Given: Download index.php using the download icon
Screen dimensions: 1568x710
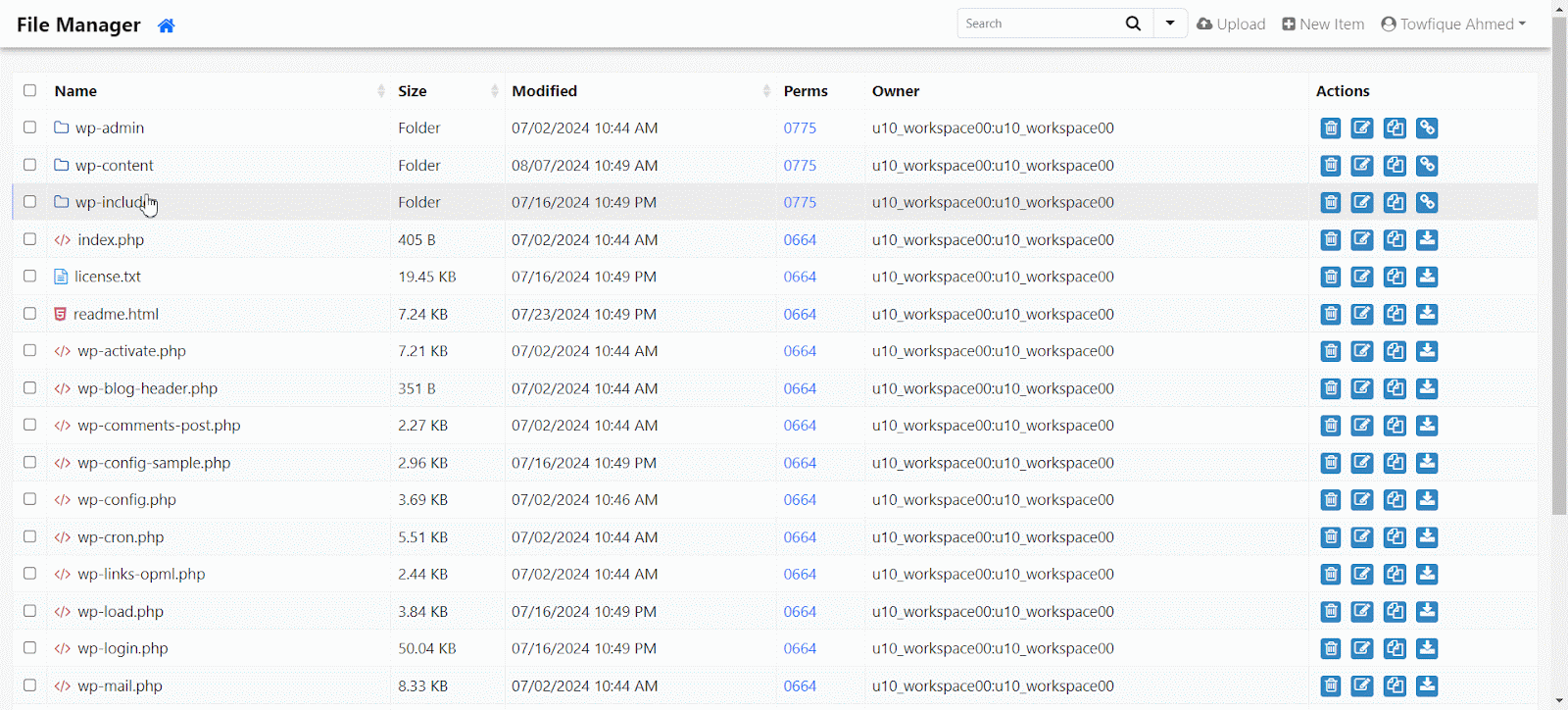Looking at the screenshot, I should [x=1427, y=239].
